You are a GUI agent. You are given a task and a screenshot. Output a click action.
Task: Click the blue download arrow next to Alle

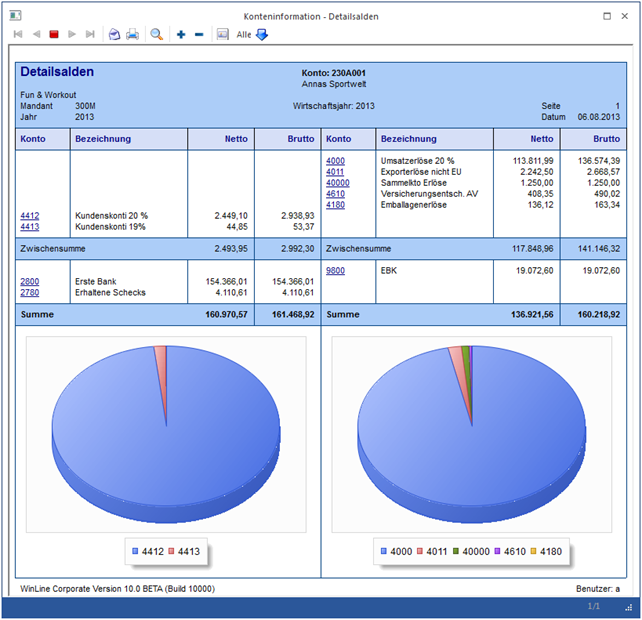click(x=262, y=34)
